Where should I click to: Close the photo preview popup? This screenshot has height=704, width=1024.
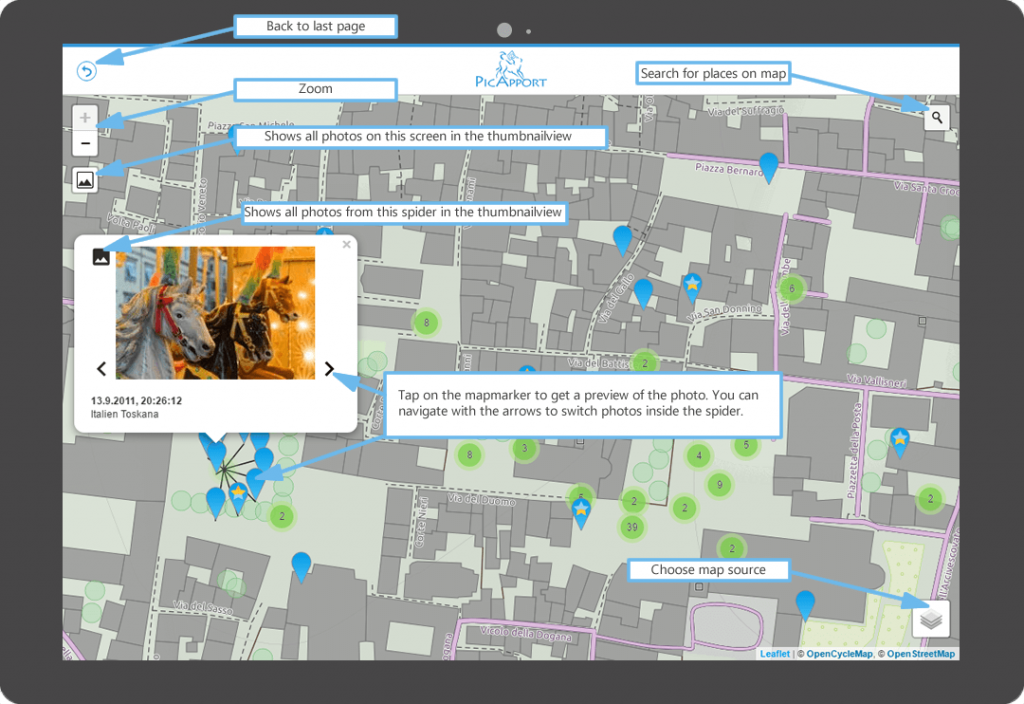pos(347,244)
